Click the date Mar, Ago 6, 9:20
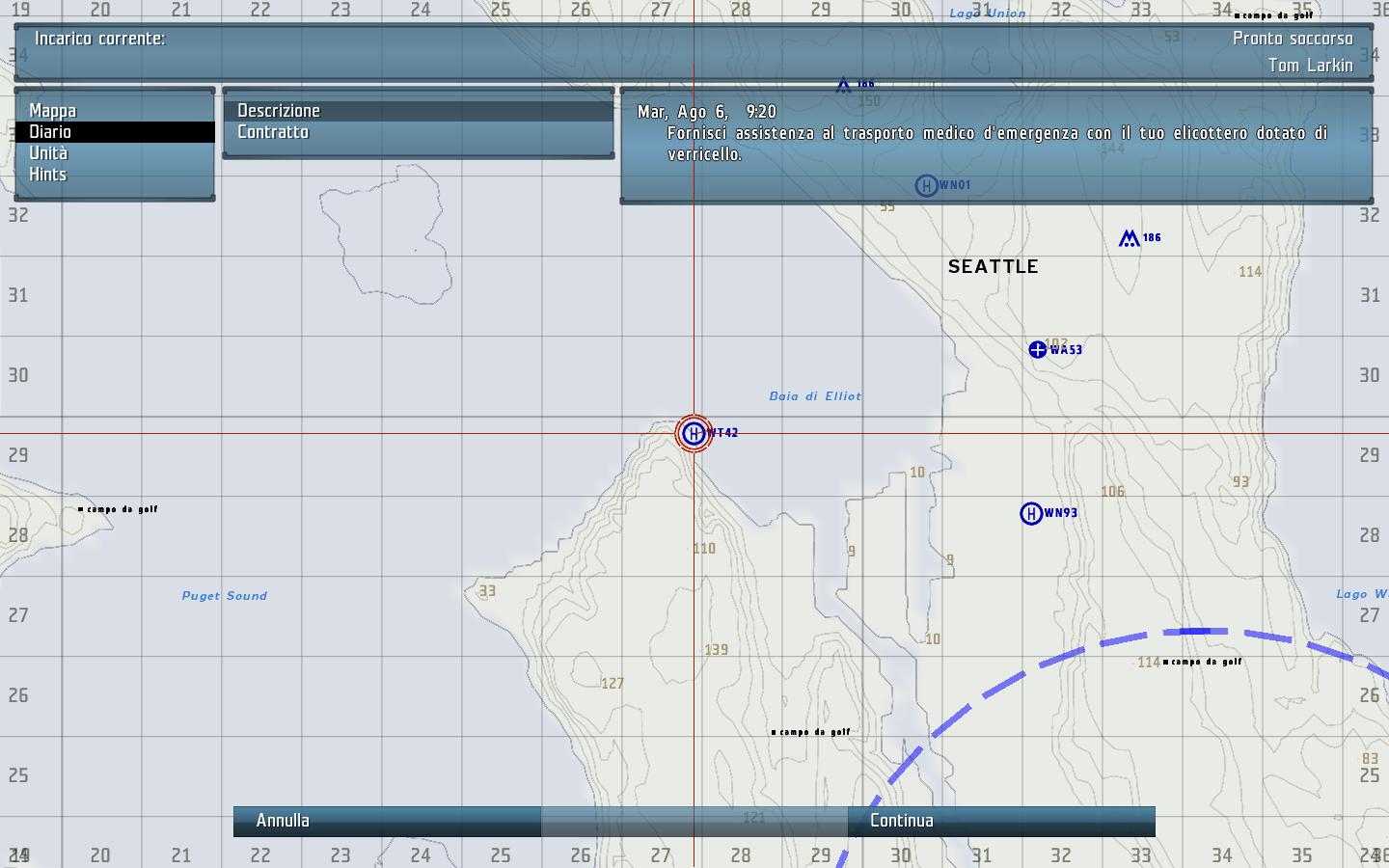The image size is (1389, 868). pos(707,112)
